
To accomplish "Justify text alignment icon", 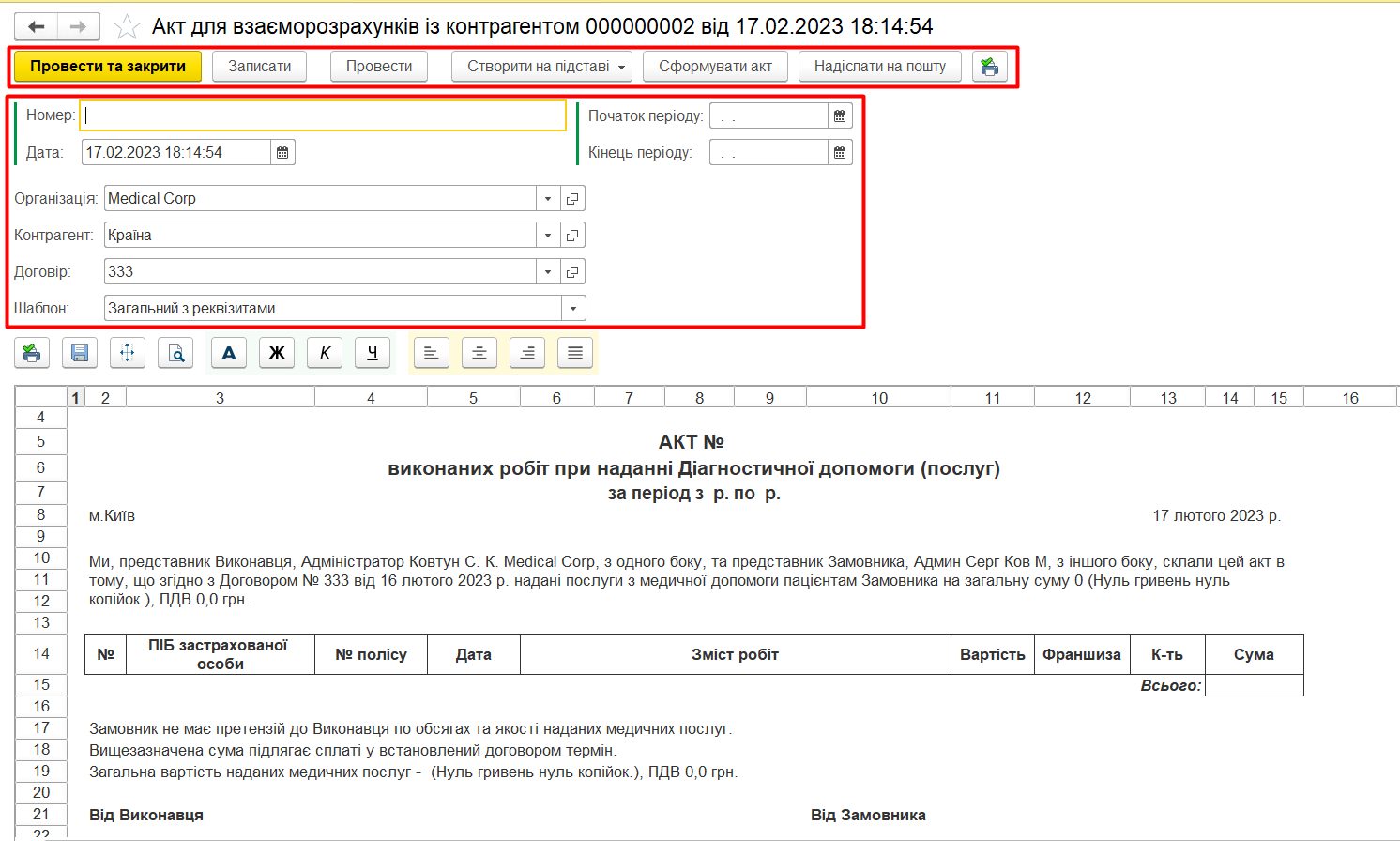I will pos(575,353).
